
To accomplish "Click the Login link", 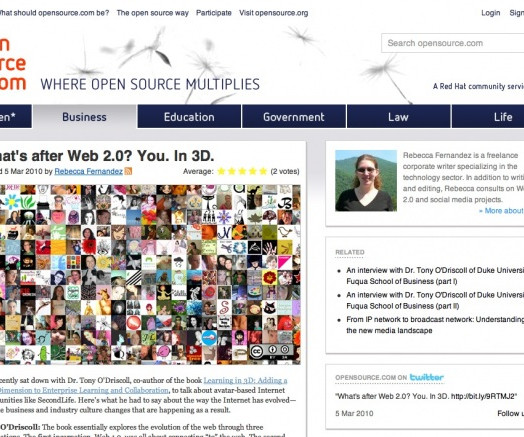I will point(491,13).
